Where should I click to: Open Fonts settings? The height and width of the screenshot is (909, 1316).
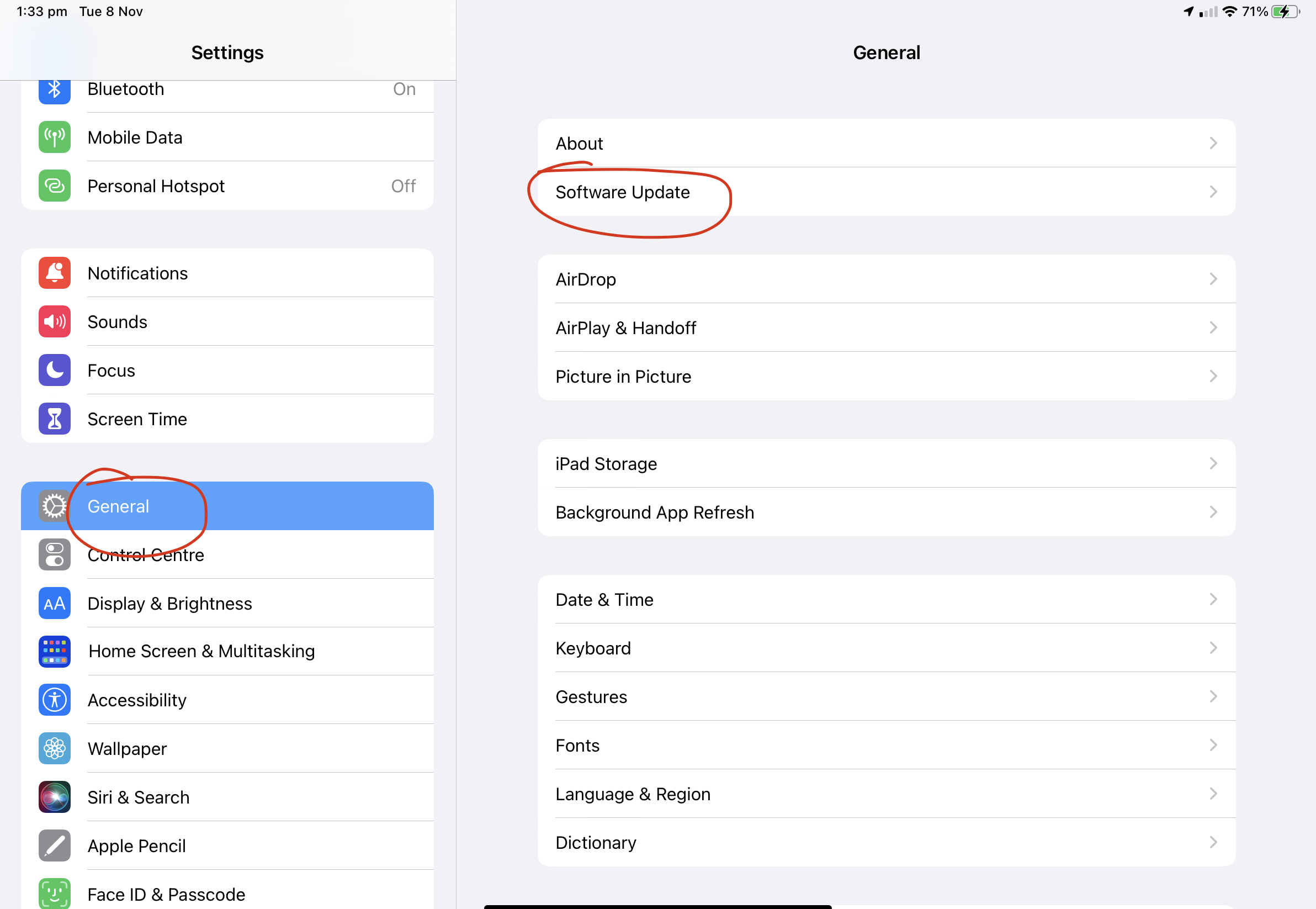pos(886,746)
